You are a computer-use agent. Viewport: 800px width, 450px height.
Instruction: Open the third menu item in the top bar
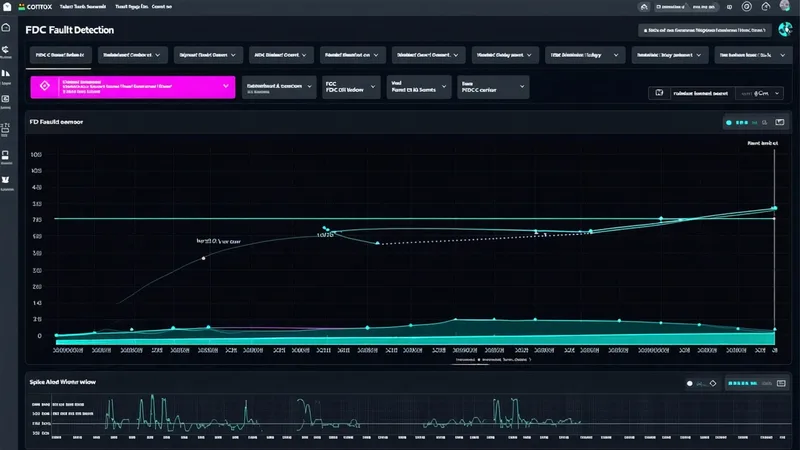(162, 7)
